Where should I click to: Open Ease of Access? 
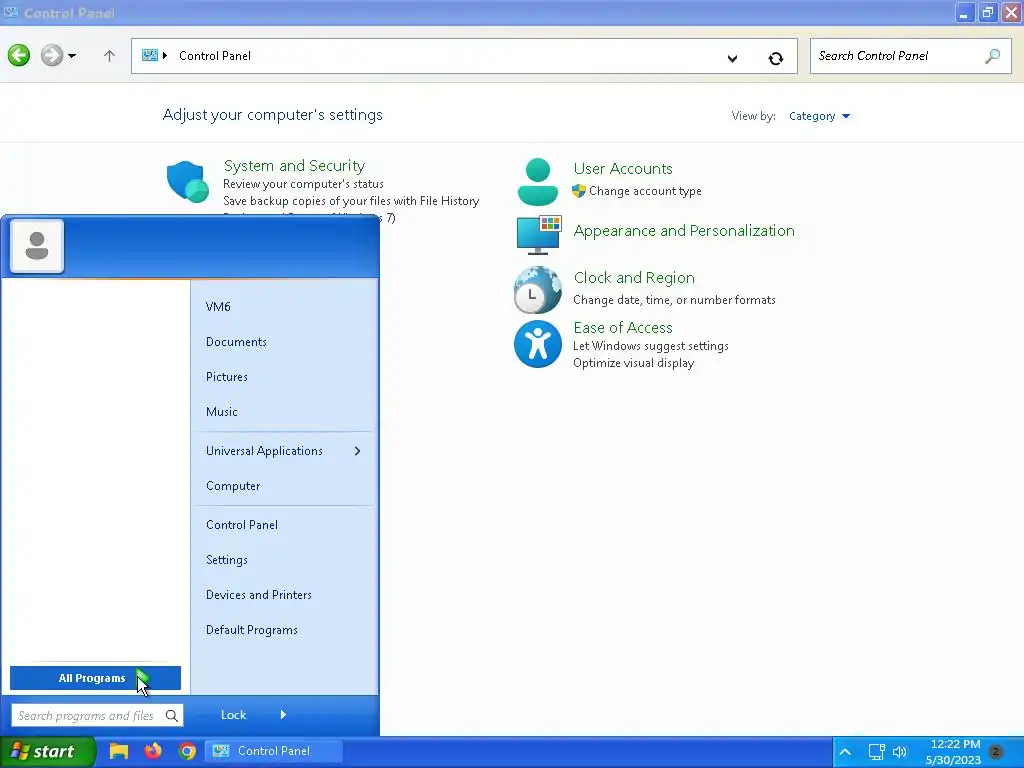point(623,327)
